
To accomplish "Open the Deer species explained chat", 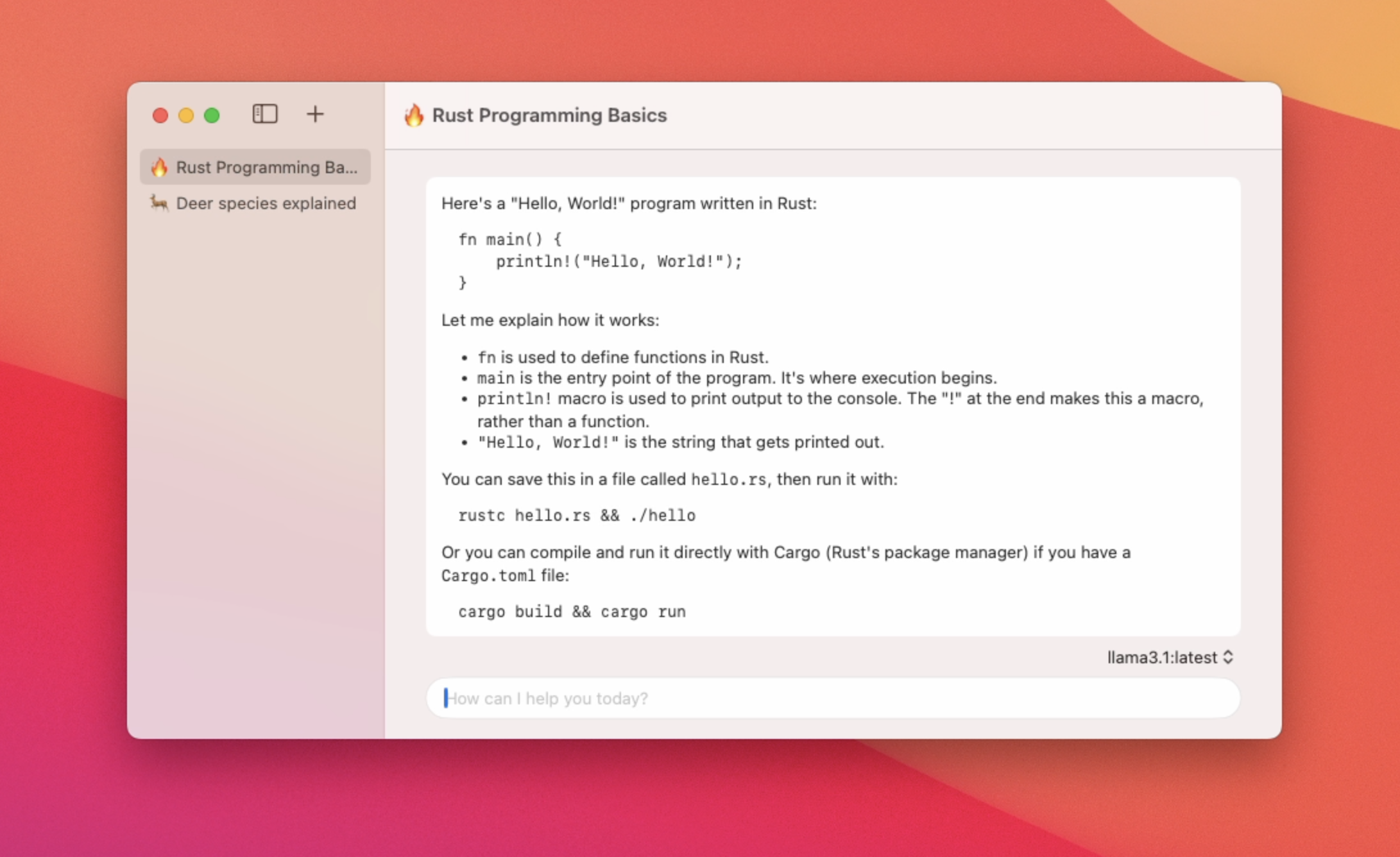I will (266, 203).
